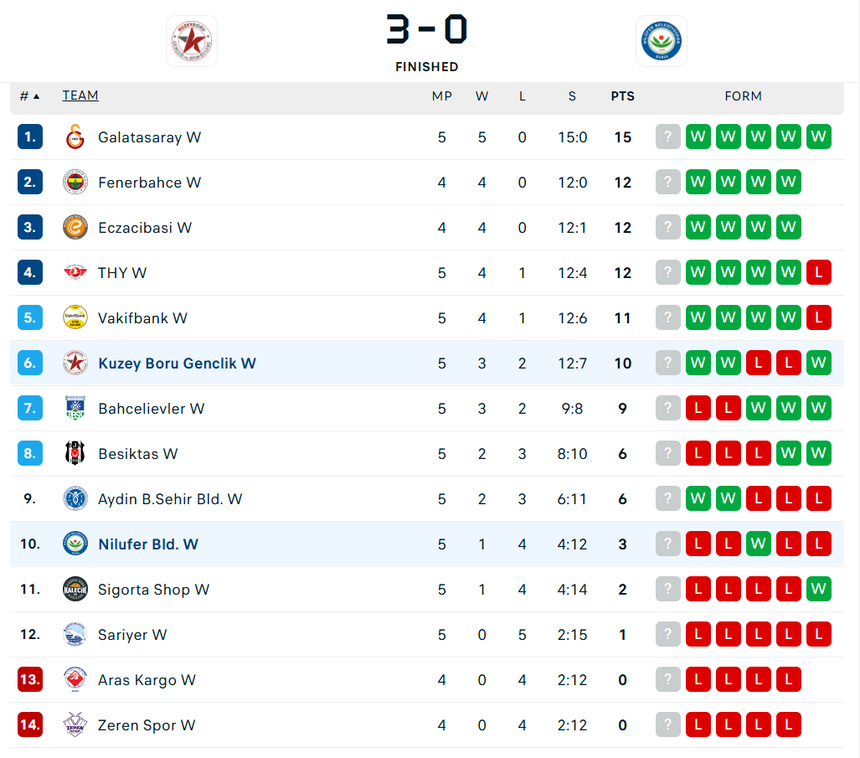Sort the table by # rank column
The width and height of the screenshot is (860, 758).
[29, 96]
